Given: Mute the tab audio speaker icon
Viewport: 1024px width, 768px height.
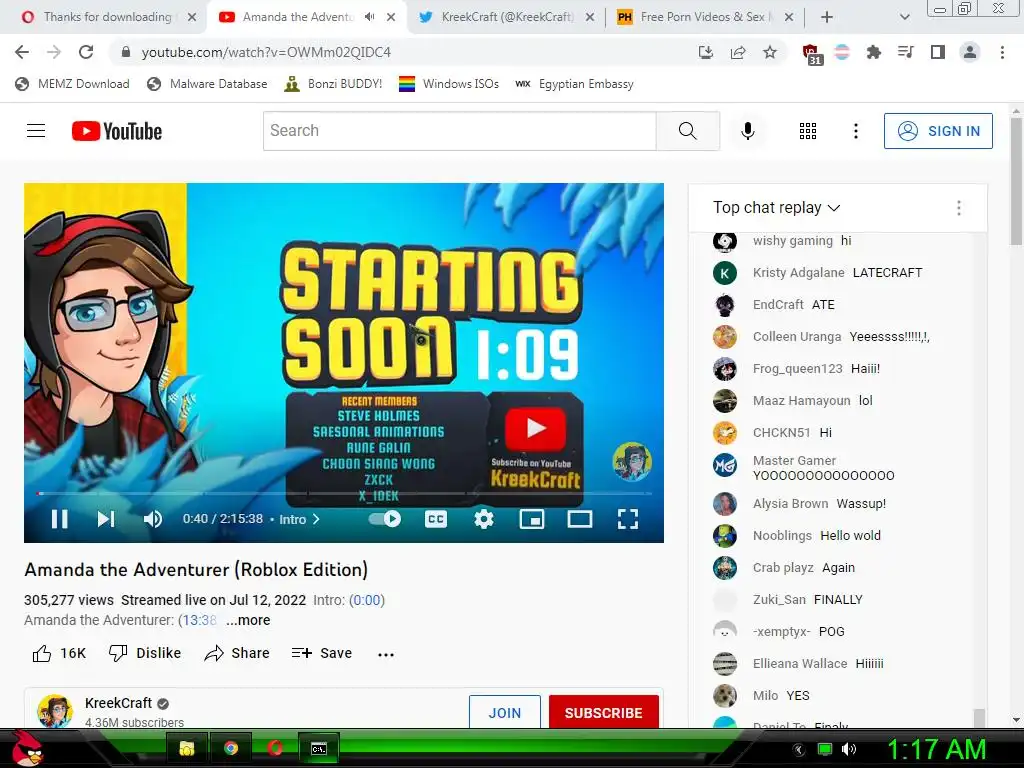Looking at the screenshot, I should [x=370, y=17].
